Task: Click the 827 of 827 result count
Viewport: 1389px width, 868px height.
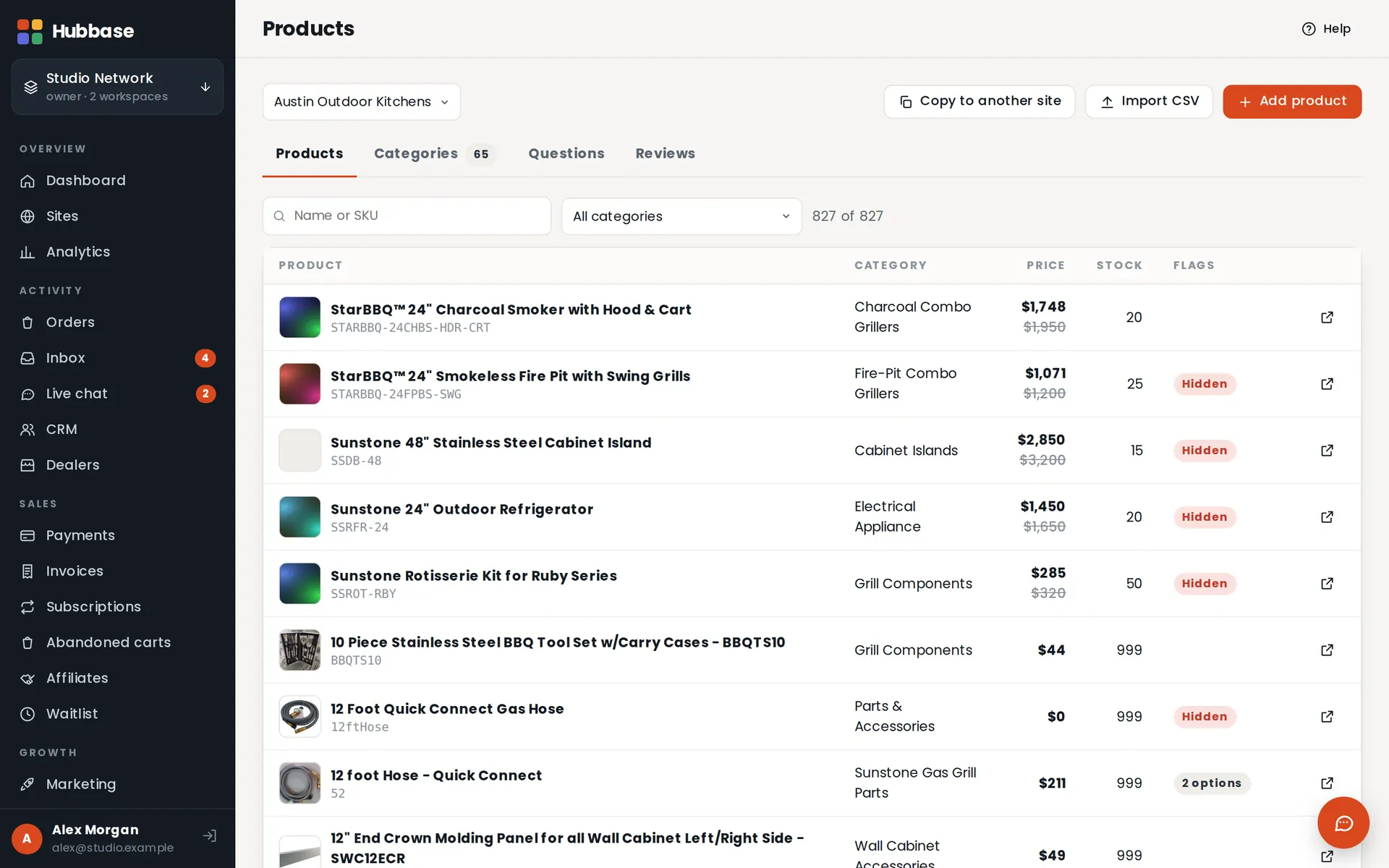Action: pyautogui.click(x=847, y=216)
